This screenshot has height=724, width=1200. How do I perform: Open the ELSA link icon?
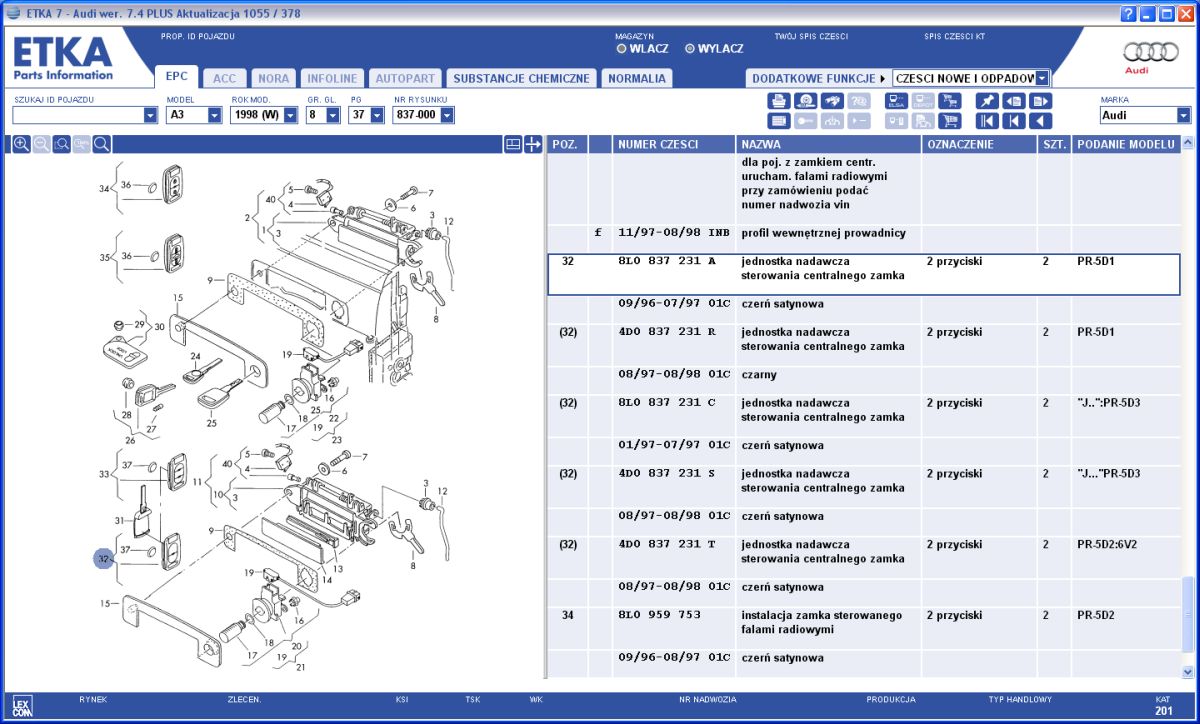pyautogui.click(x=896, y=101)
